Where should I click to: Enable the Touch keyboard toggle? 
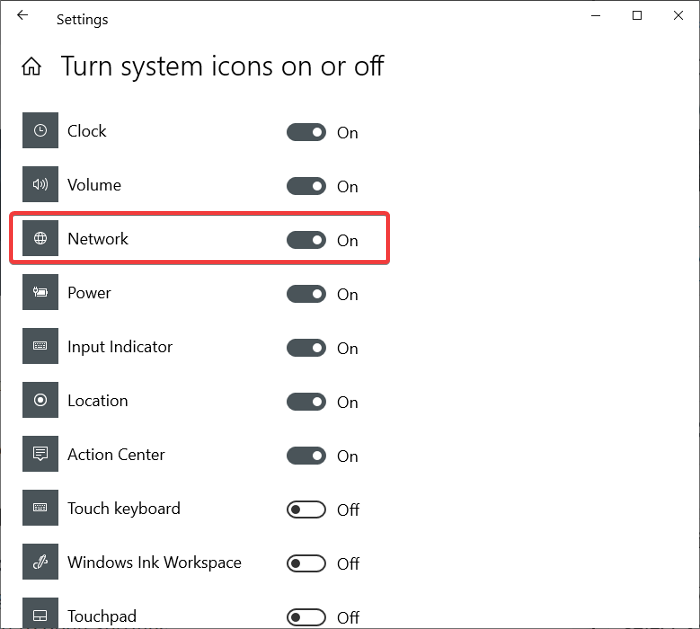click(306, 510)
